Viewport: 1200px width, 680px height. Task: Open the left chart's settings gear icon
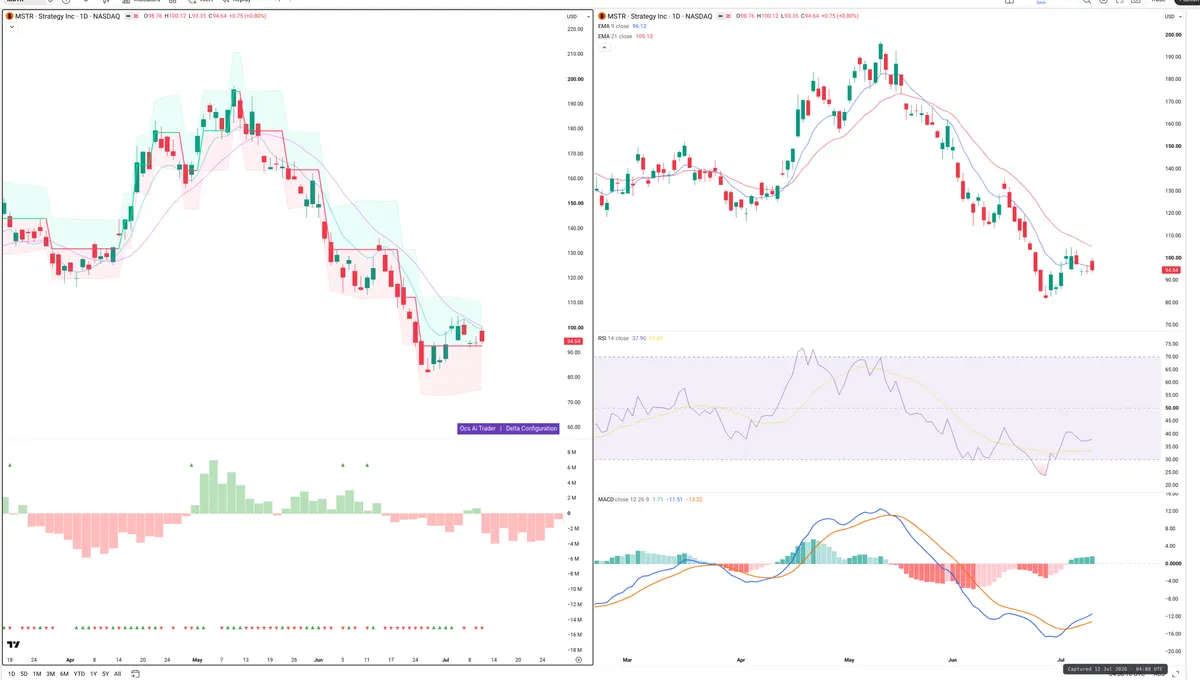coord(579,660)
